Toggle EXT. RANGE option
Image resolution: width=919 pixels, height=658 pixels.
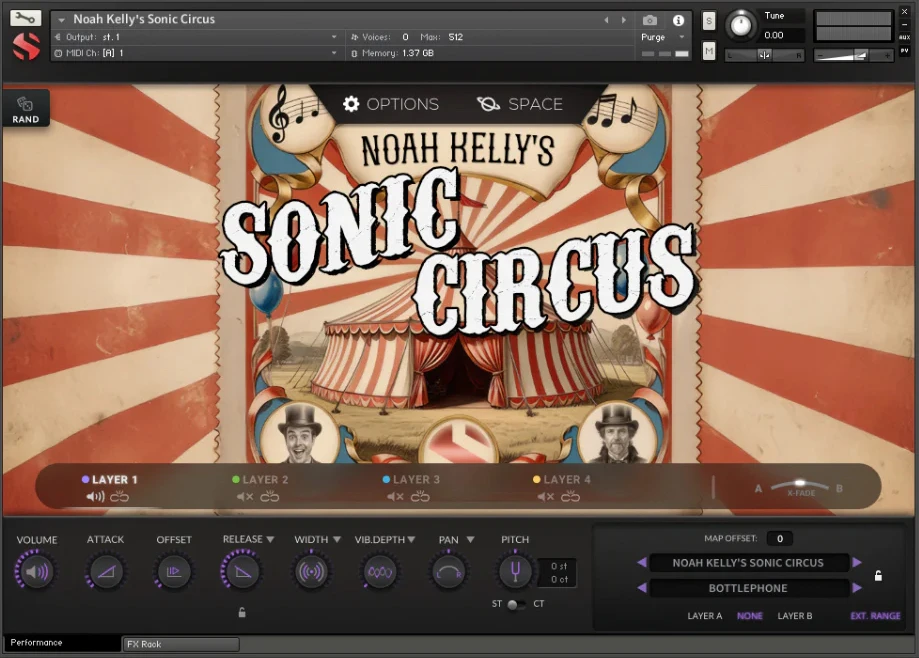coord(875,616)
